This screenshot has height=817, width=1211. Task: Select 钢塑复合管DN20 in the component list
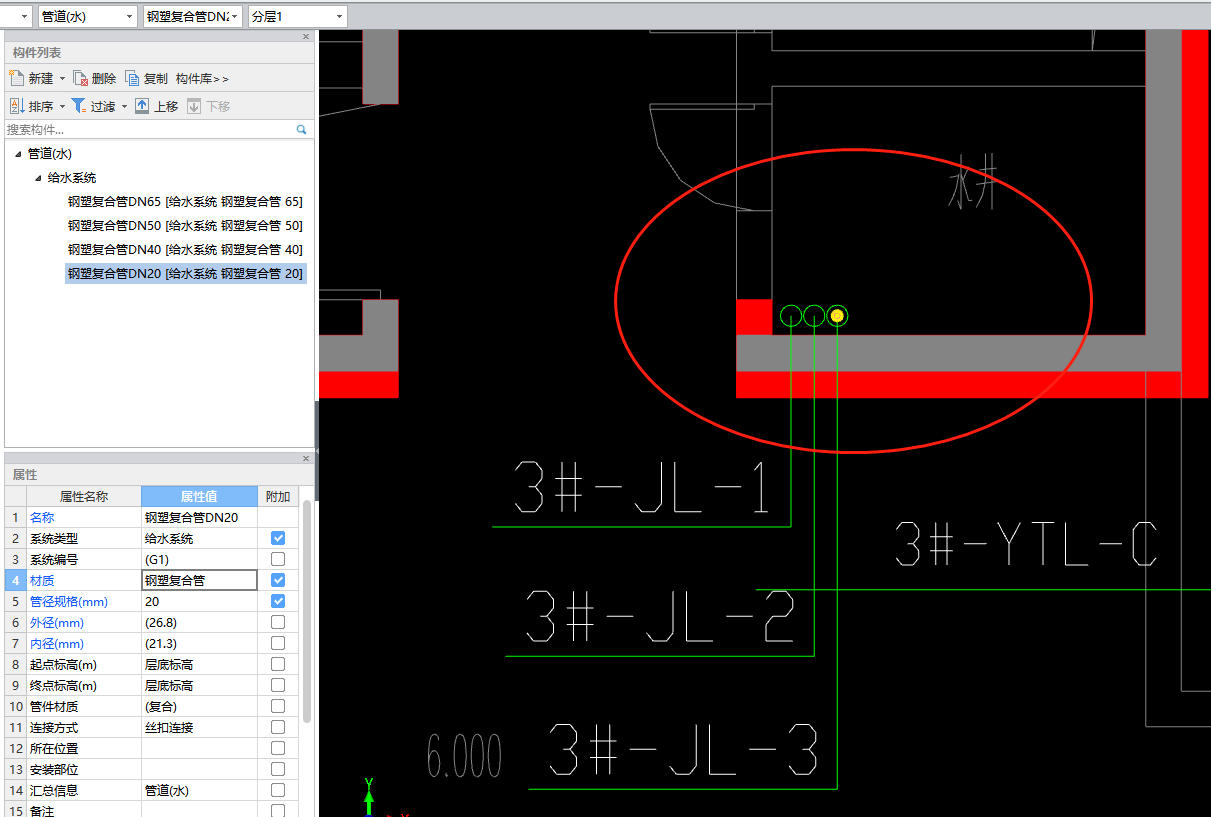point(185,274)
